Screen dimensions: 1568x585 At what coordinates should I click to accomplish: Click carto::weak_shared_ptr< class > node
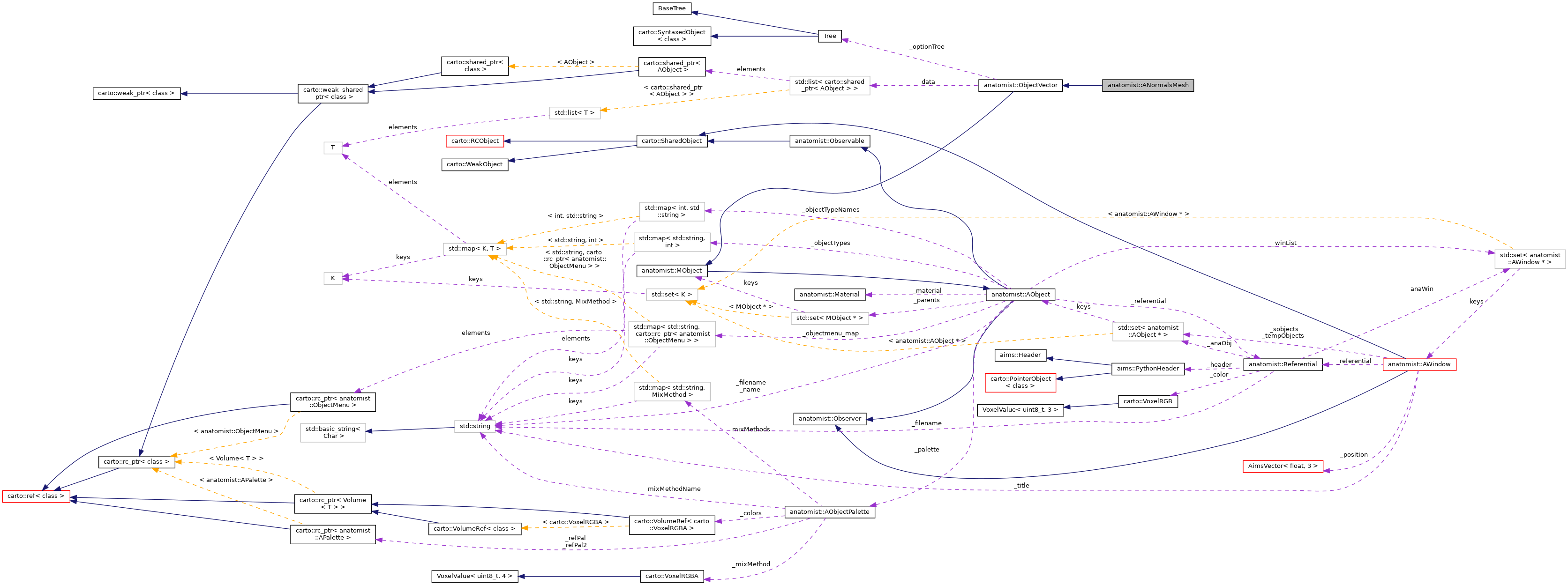pyautogui.click(x=333, y=94)
